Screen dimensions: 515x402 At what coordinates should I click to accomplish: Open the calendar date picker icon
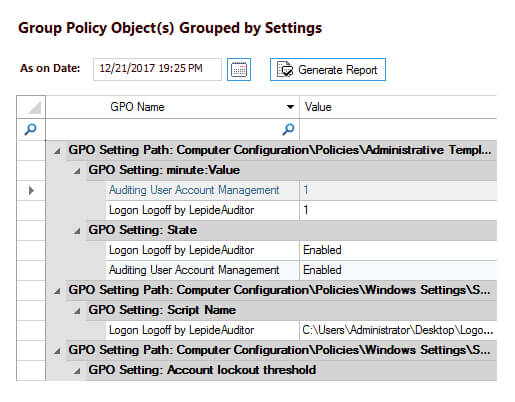tap(239, 70)
